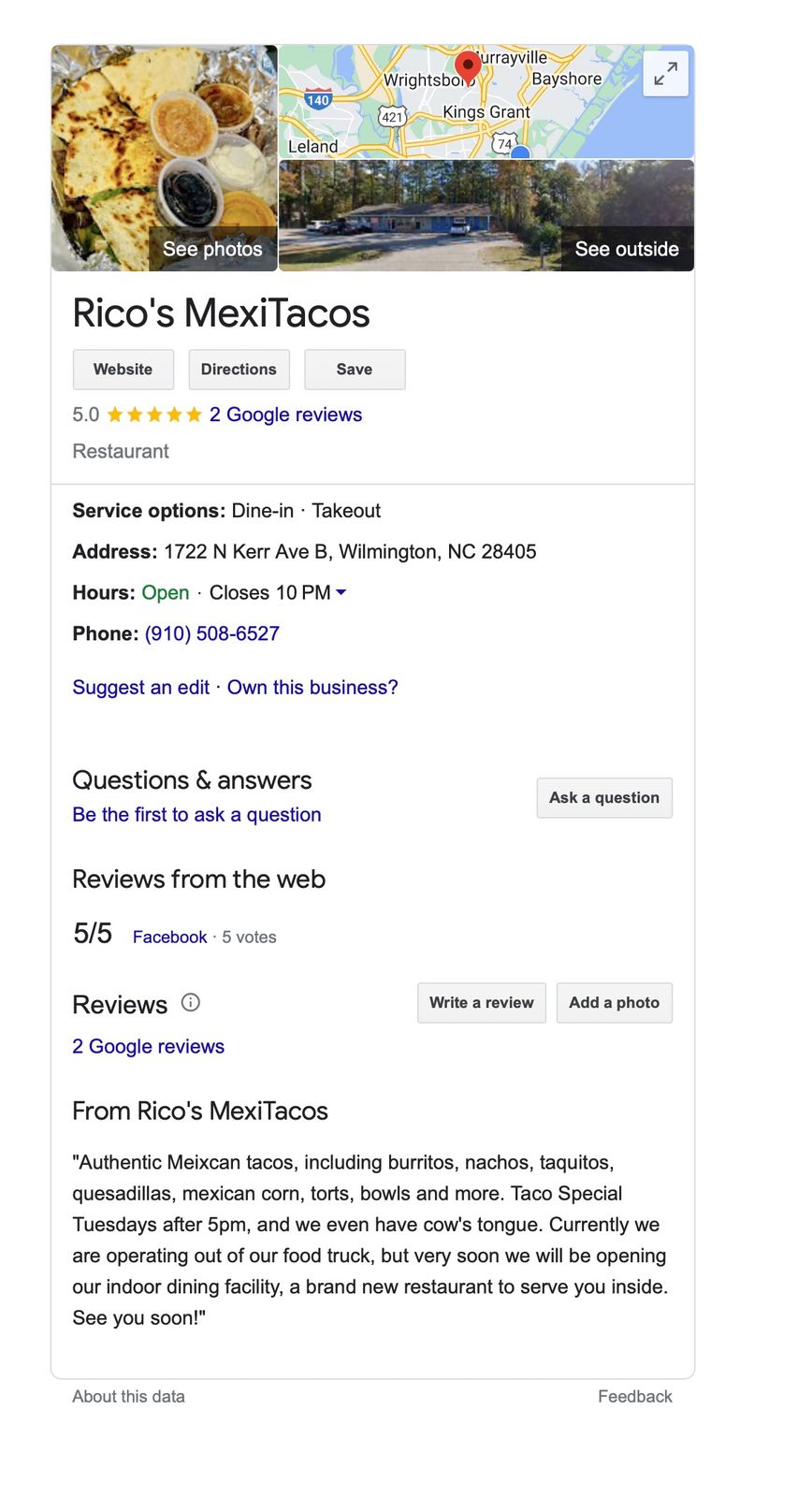Image resolution: width=812 pixels, height=1512 pixels.
Task: Open the 2 Google reviews link beside the rating
Action: (x=286, y=414)
